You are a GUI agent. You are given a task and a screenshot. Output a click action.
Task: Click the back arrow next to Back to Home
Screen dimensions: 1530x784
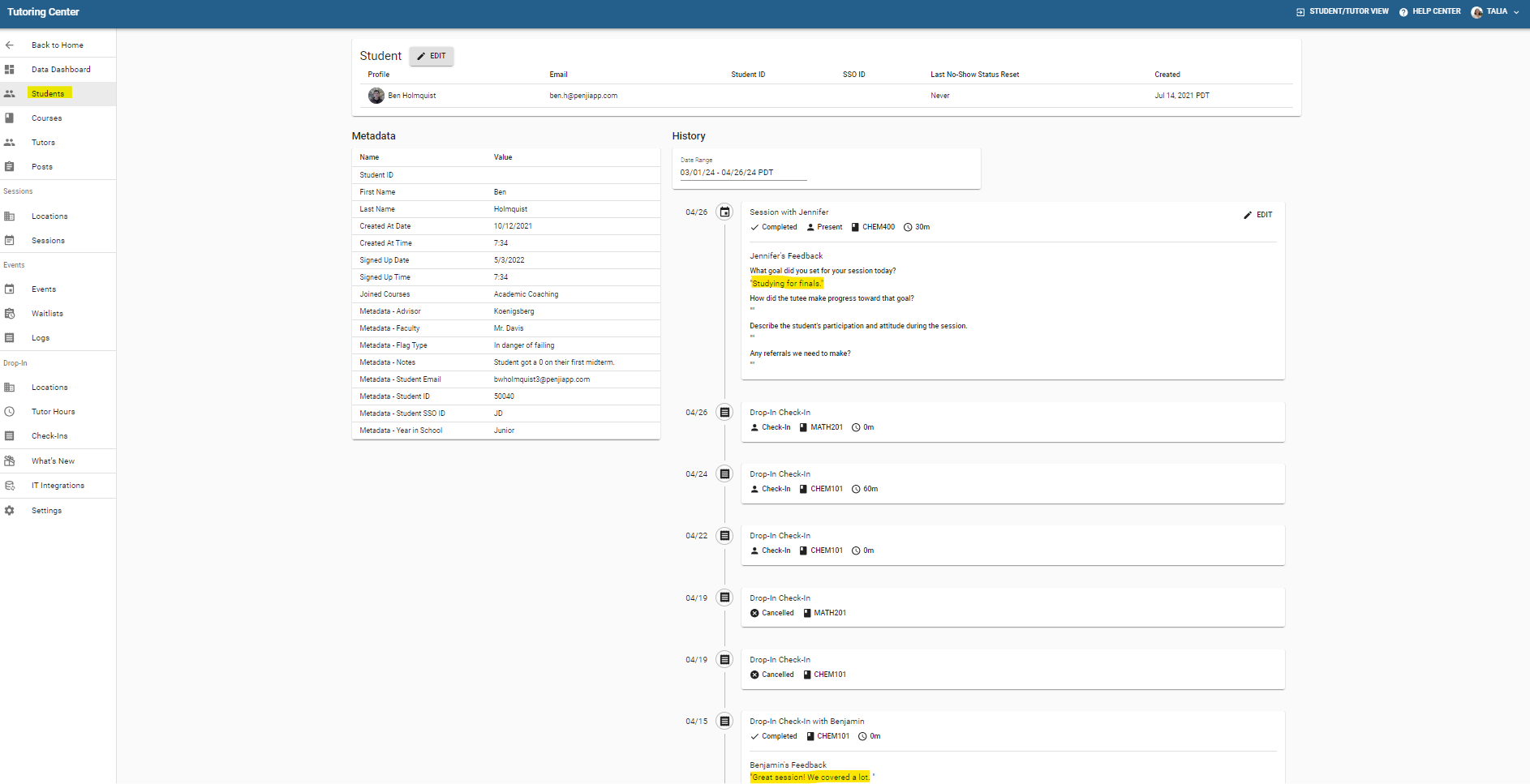click(11, 45)
